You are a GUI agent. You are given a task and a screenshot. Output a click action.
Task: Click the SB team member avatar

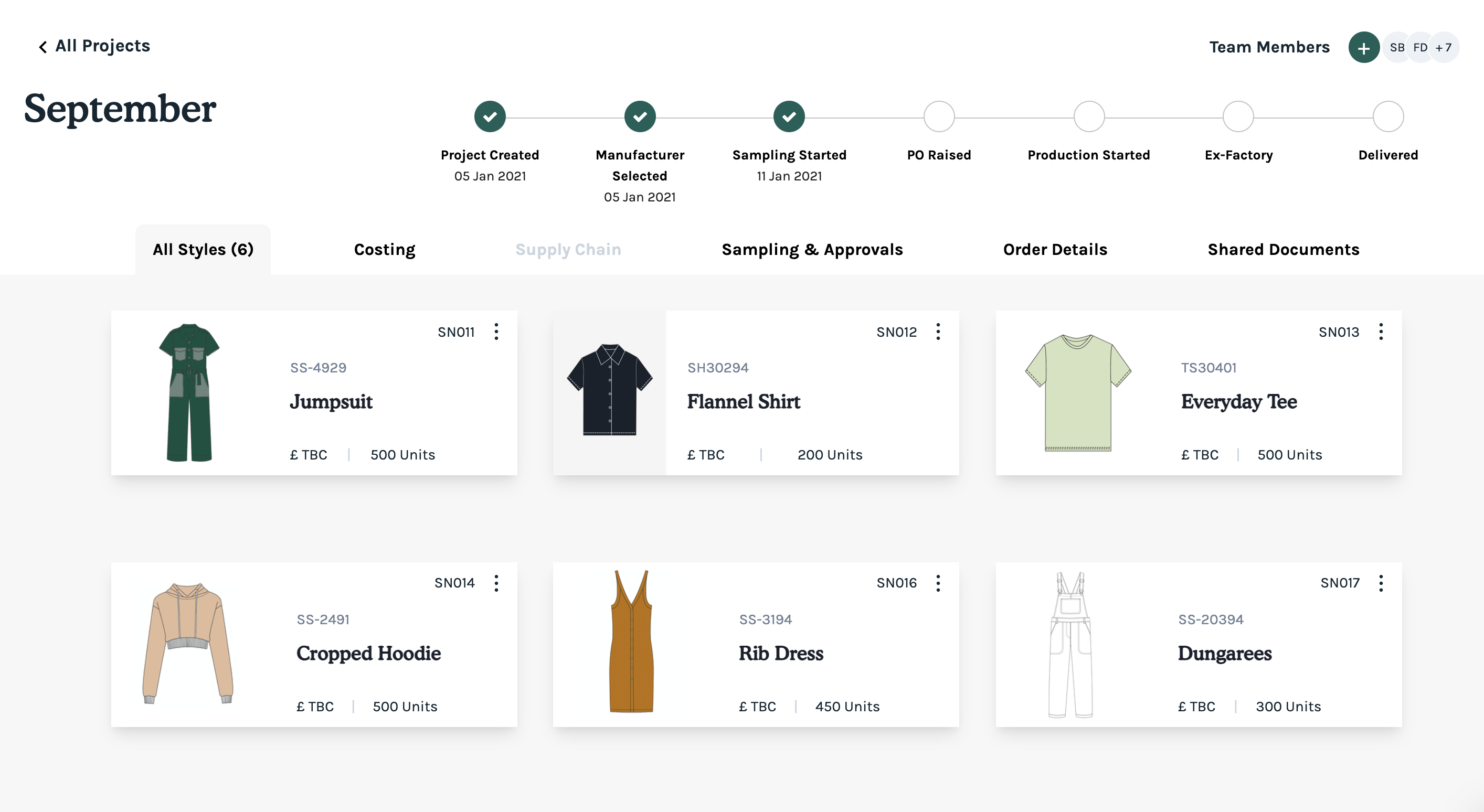[x=1396, y=48]
